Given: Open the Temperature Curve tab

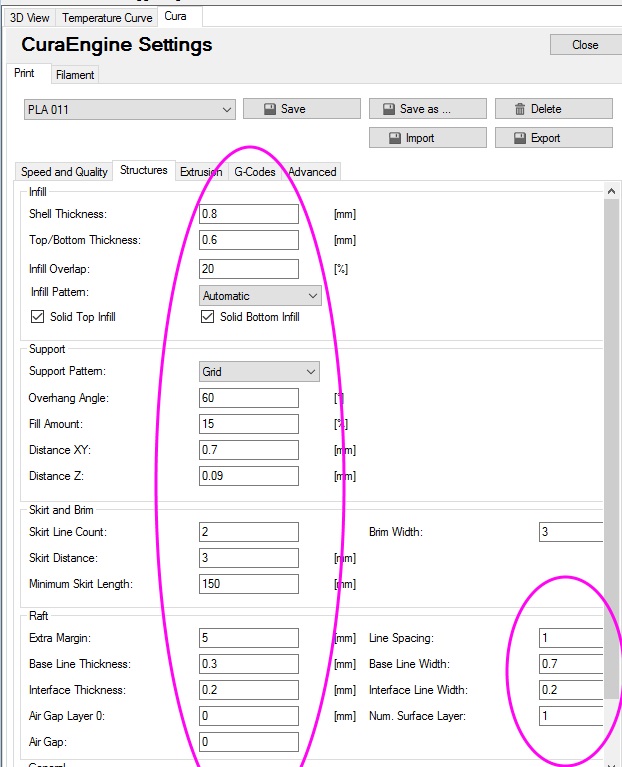Looking at the screenshot, I should point(107,18).
